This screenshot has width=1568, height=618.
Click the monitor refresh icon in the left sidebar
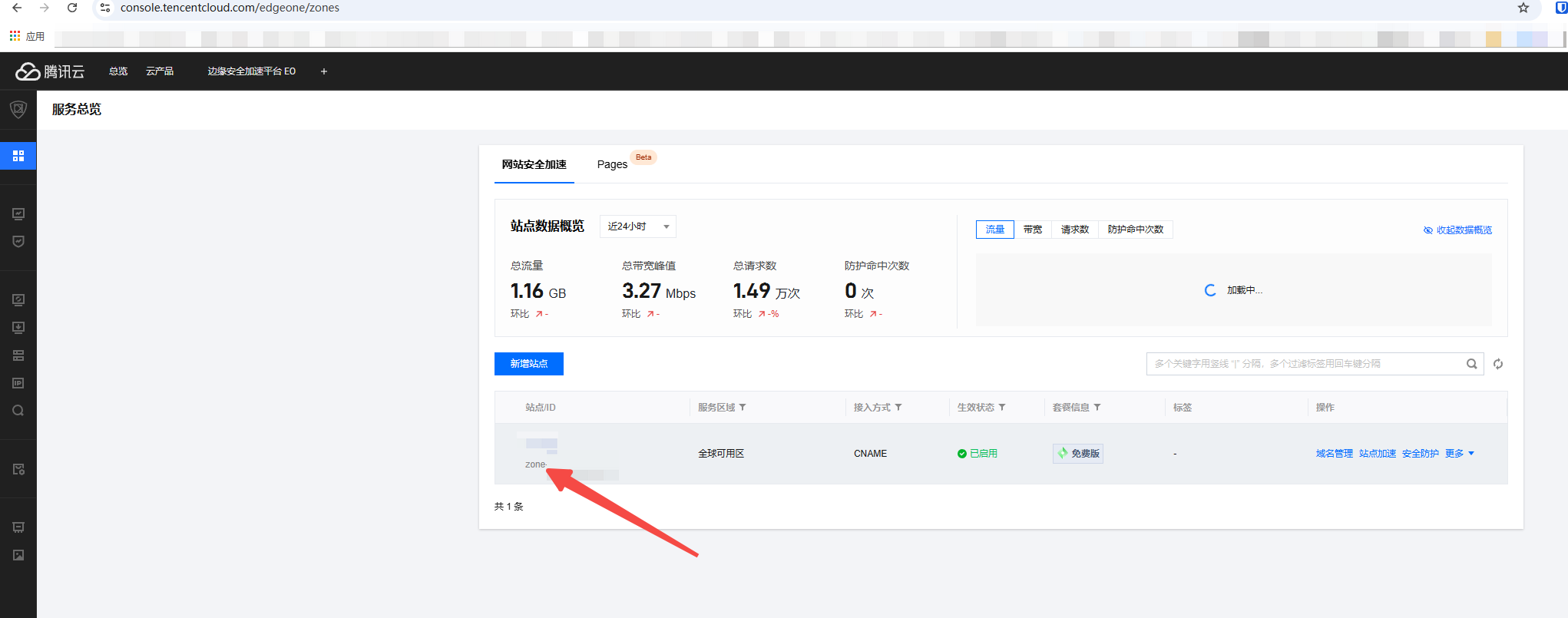coord(18,300)
